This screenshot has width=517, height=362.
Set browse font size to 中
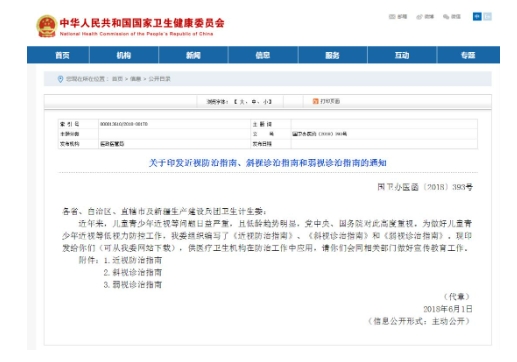tap(254, 101)
